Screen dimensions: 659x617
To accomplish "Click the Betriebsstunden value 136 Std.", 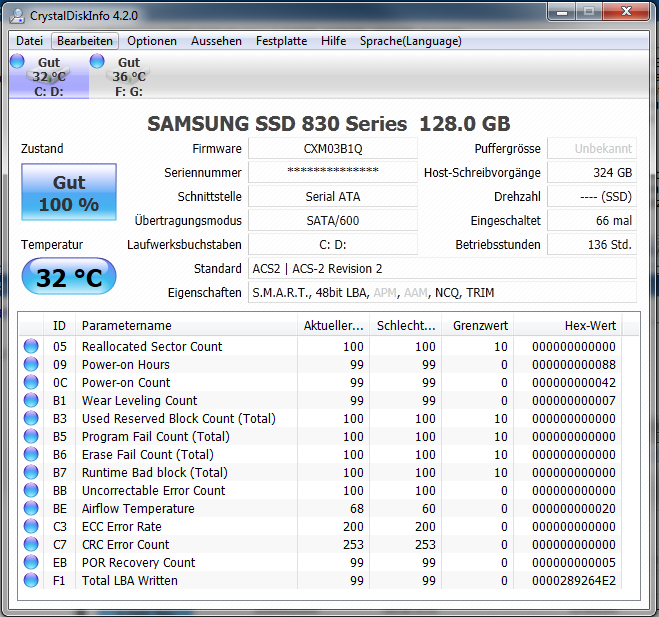I will [x=592, y=244].
